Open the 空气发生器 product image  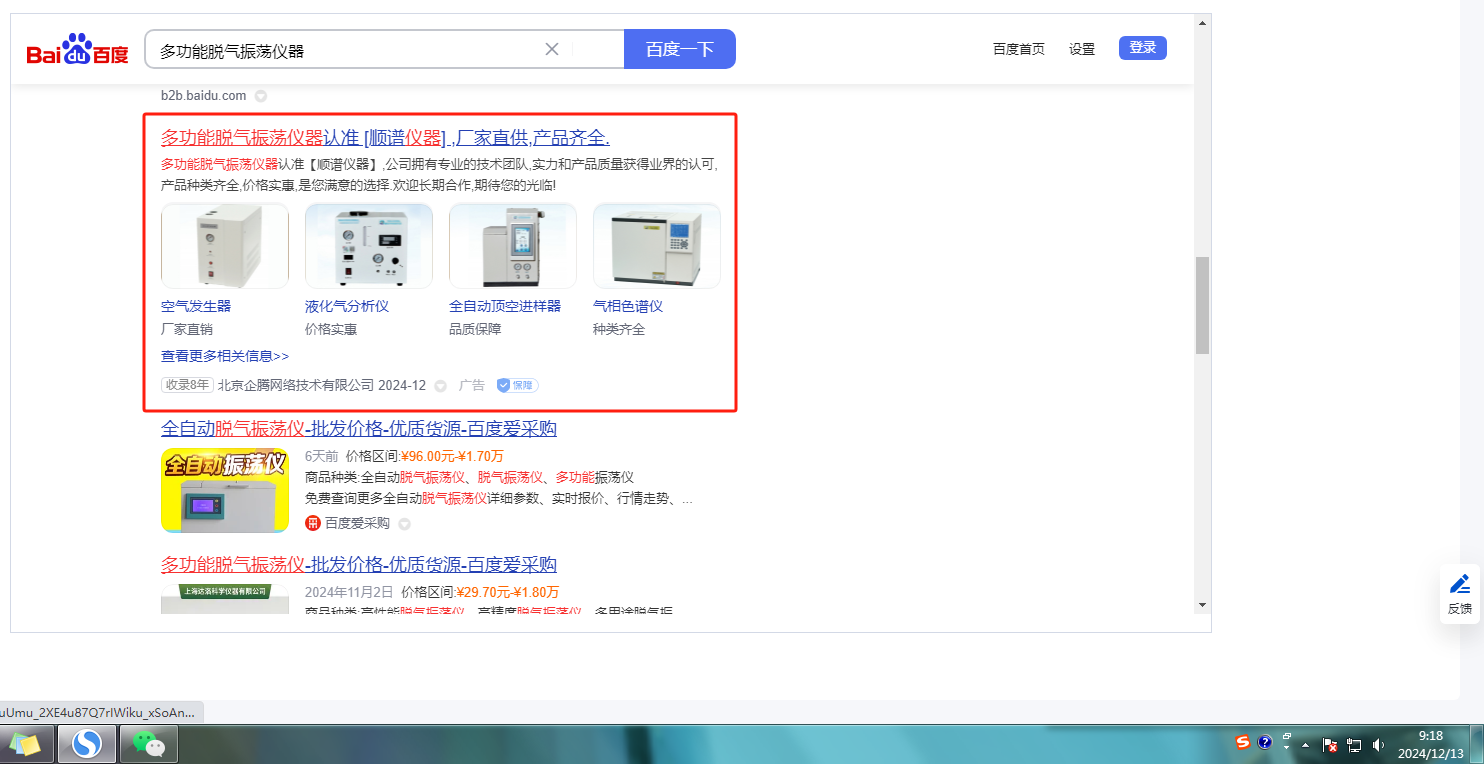pos(225,246)
